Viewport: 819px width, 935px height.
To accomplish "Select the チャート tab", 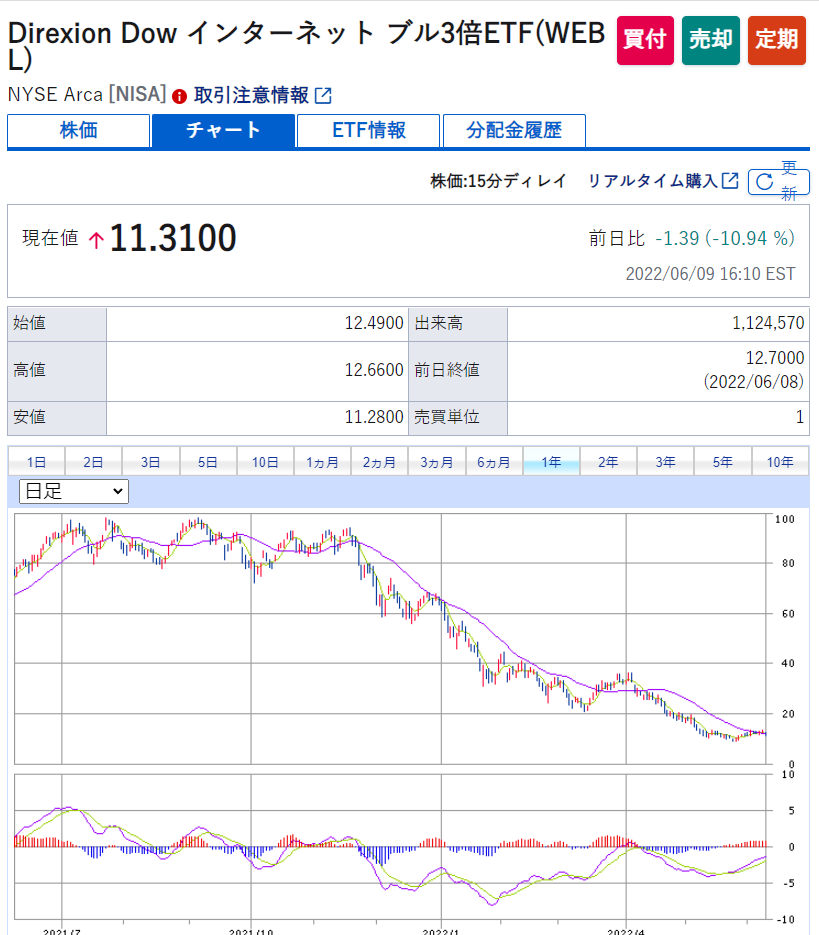I will pyautogui.click(x=223, y=130).
